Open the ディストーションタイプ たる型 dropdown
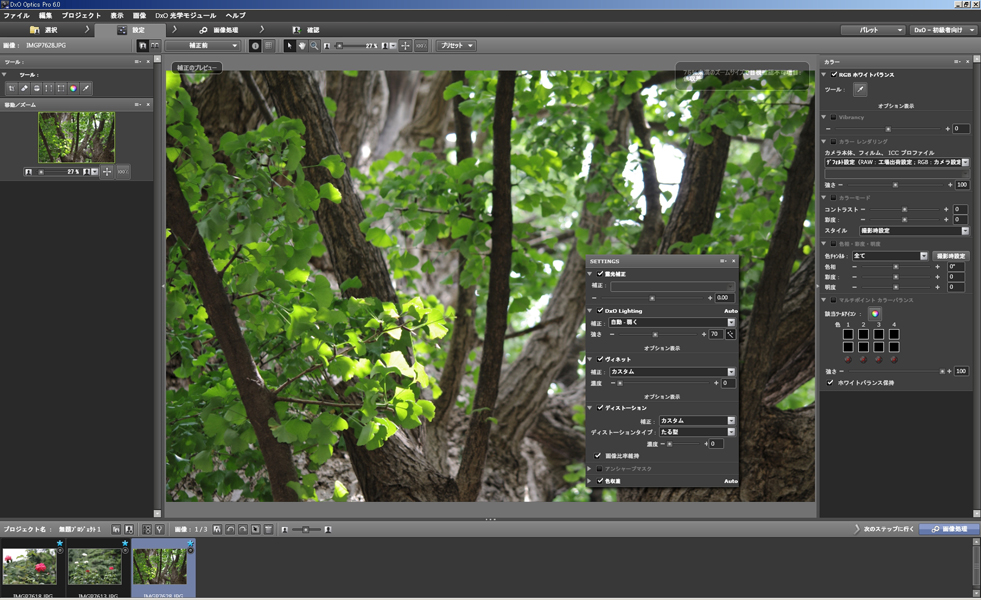 click(x=695, y=433)
